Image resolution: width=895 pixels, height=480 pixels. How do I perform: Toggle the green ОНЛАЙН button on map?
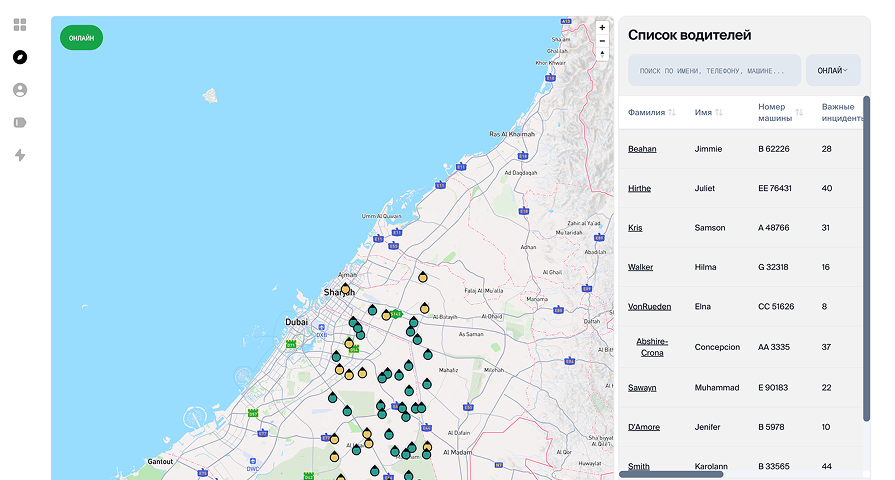(x=81, y=38)
